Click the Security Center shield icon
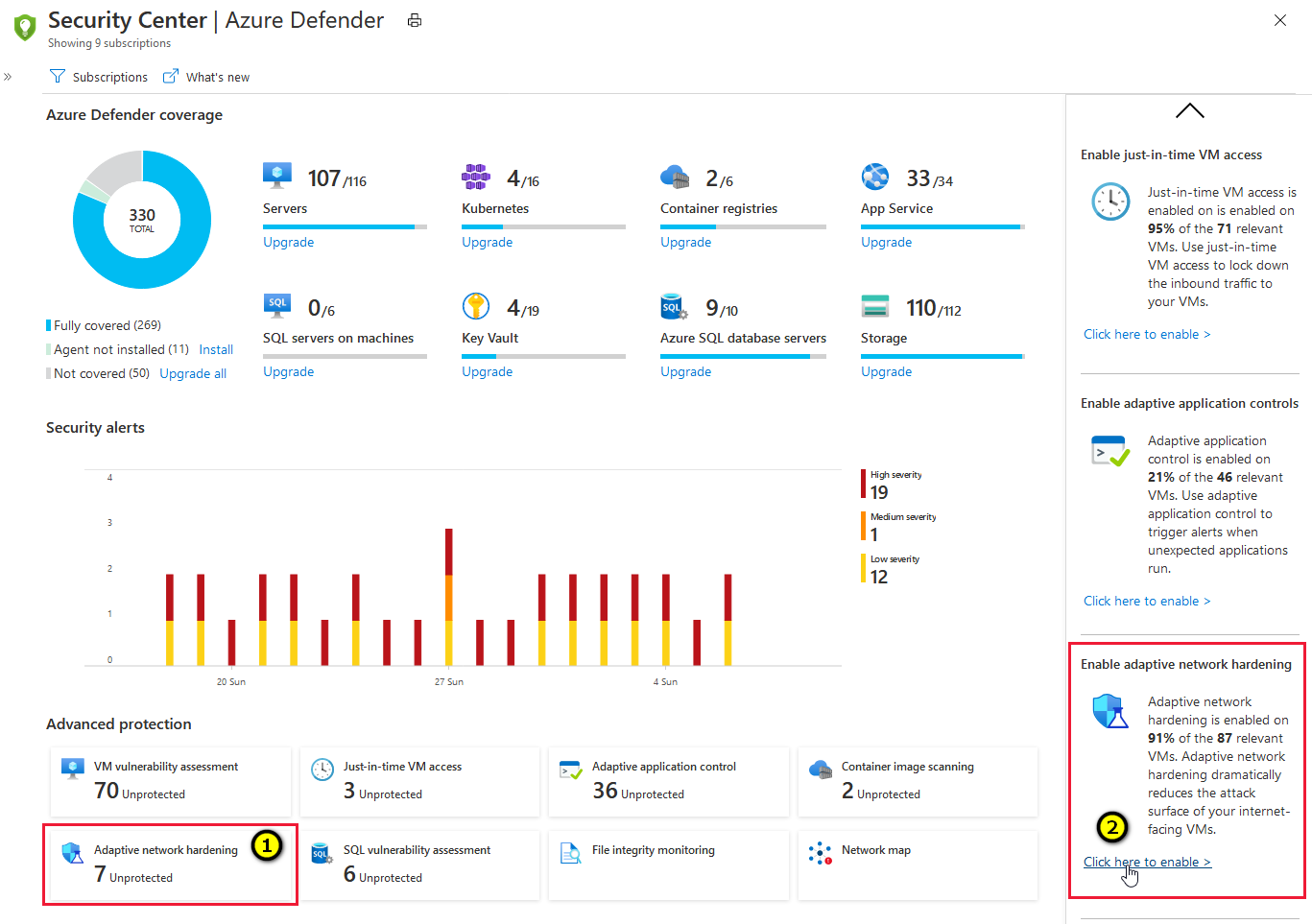Image resolution: width=1312 pixels, height=924 pixels. coord(25,27)
